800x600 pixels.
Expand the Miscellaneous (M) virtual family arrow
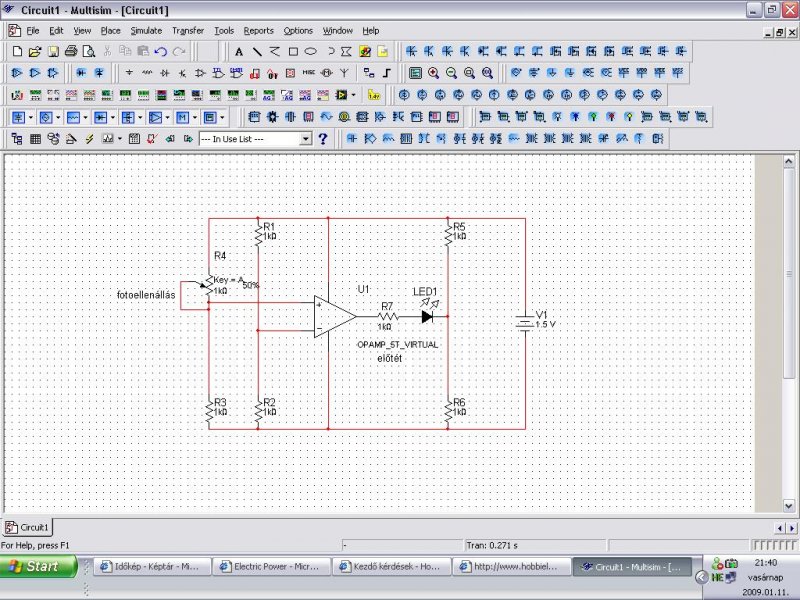pos(195,117)
